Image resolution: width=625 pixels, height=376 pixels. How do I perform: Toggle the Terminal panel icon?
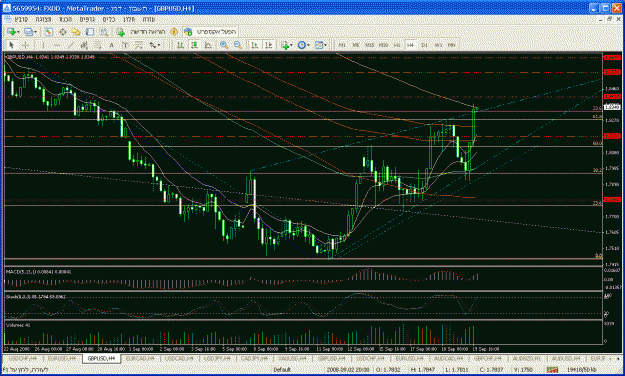[90, 32]
